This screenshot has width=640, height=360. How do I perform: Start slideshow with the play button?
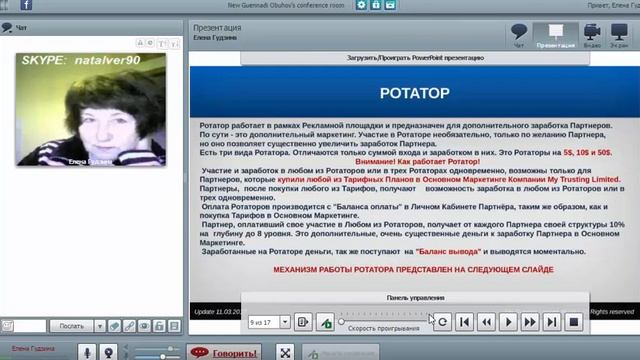[509, 322]
